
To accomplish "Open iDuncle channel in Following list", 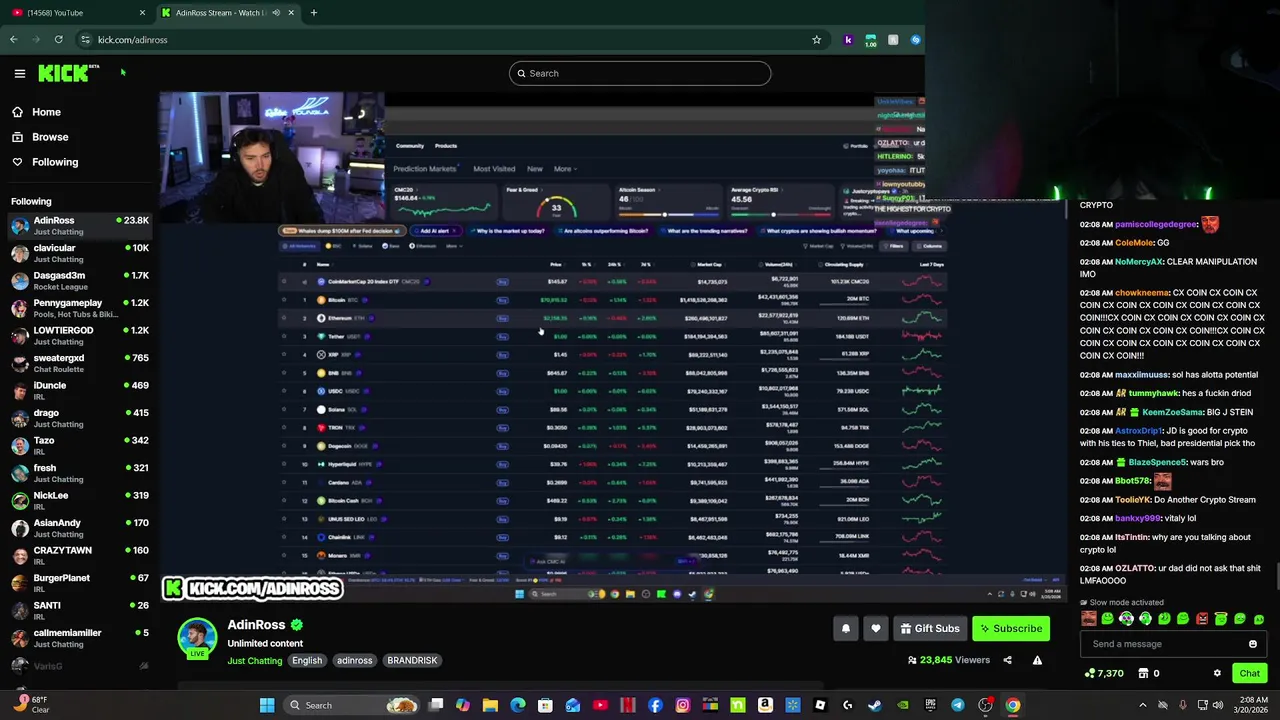I will pyautogui.click(x=80, y=391).
